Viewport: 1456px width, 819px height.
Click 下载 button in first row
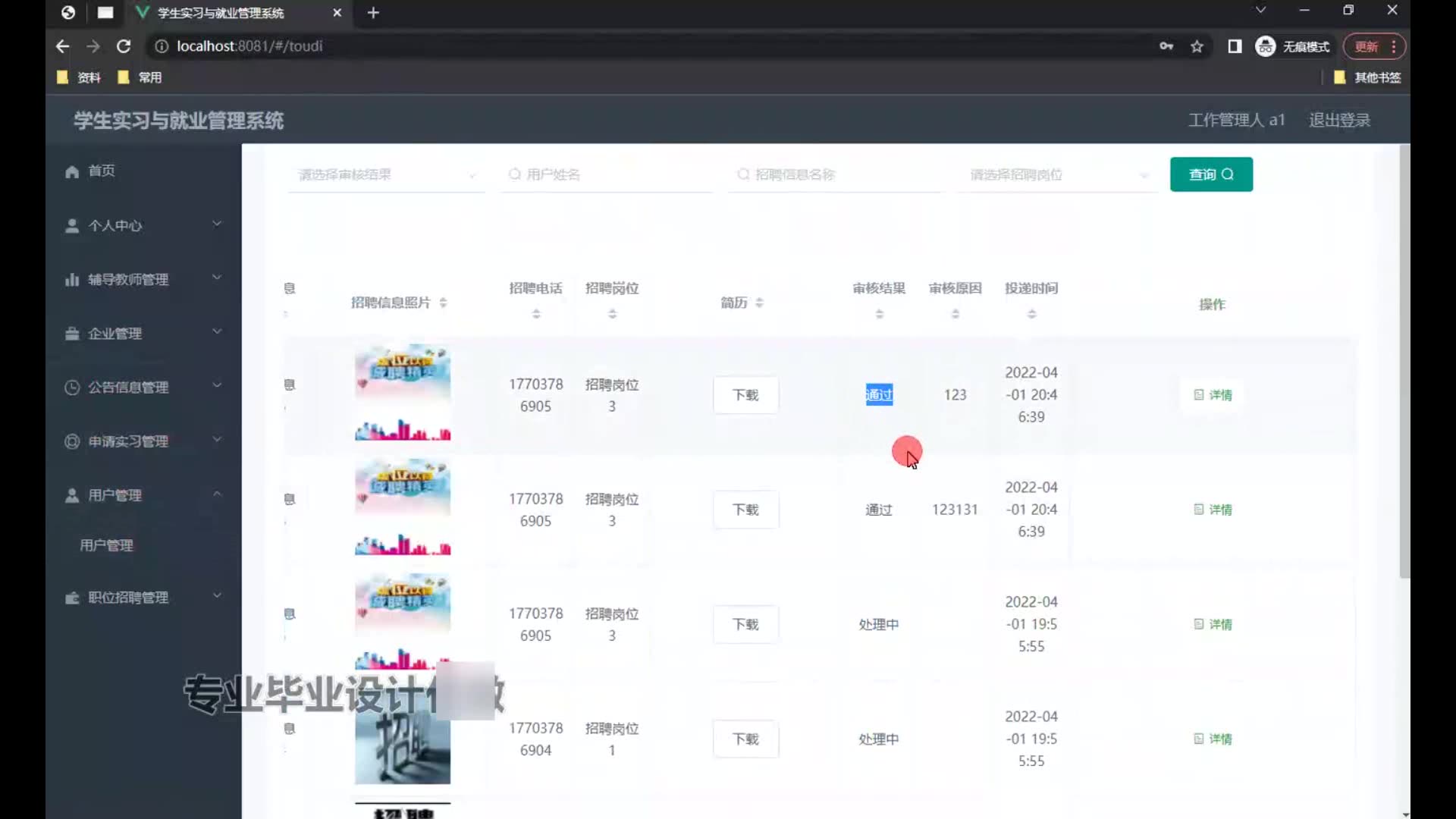tap(745, 395)
